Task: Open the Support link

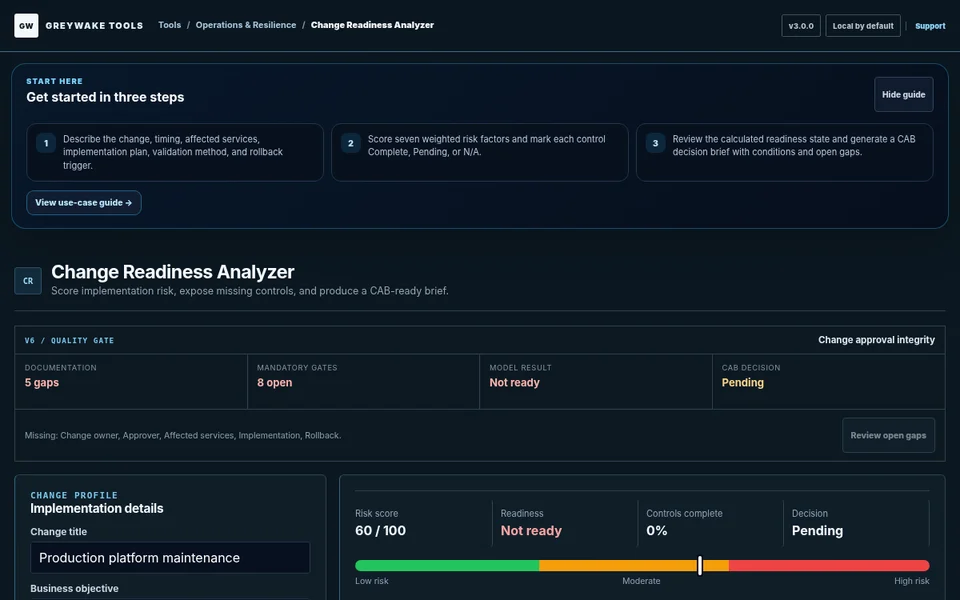Action: click(x=930, y=26)
